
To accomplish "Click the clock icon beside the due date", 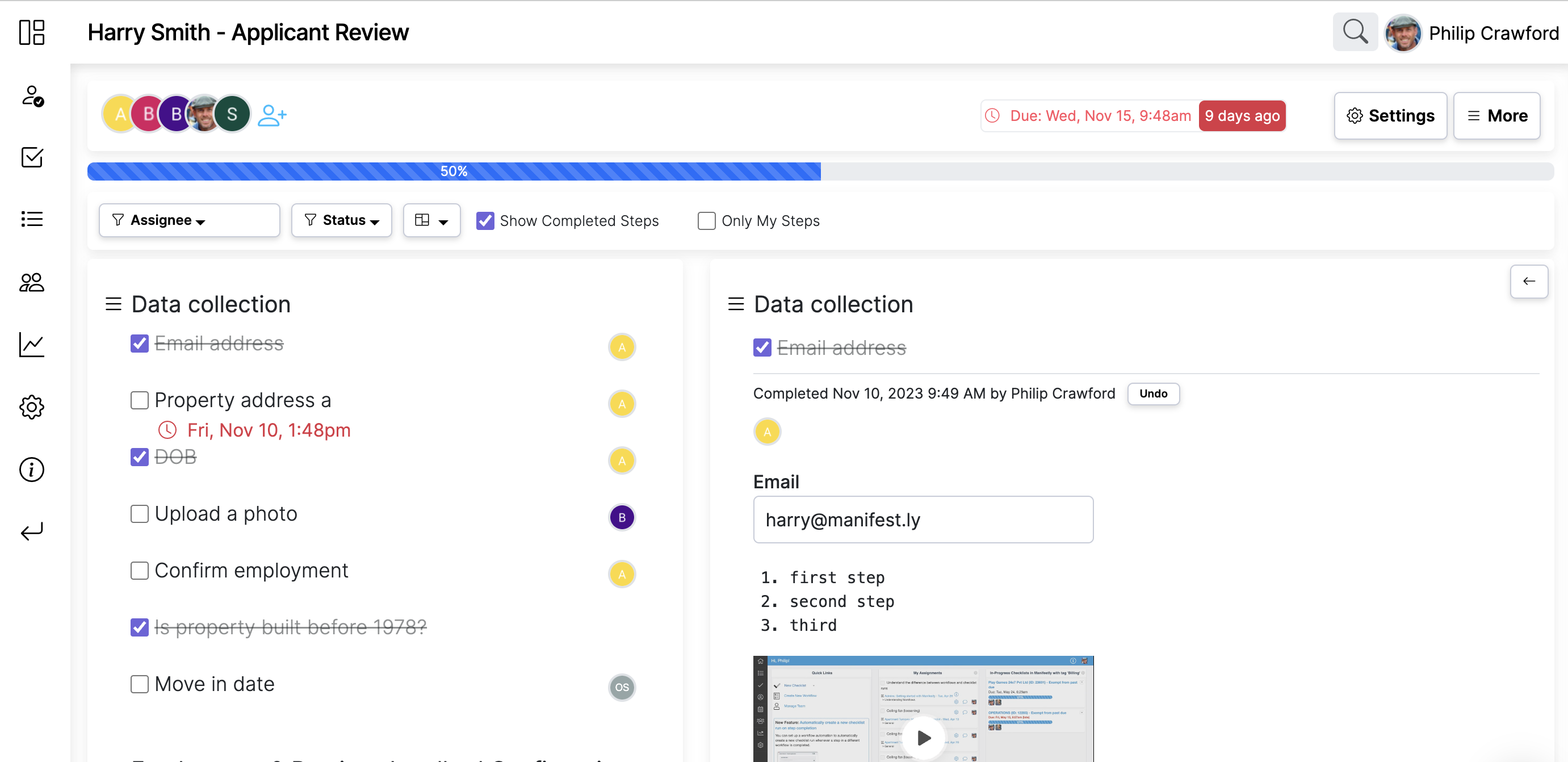I will pos(993,115).
